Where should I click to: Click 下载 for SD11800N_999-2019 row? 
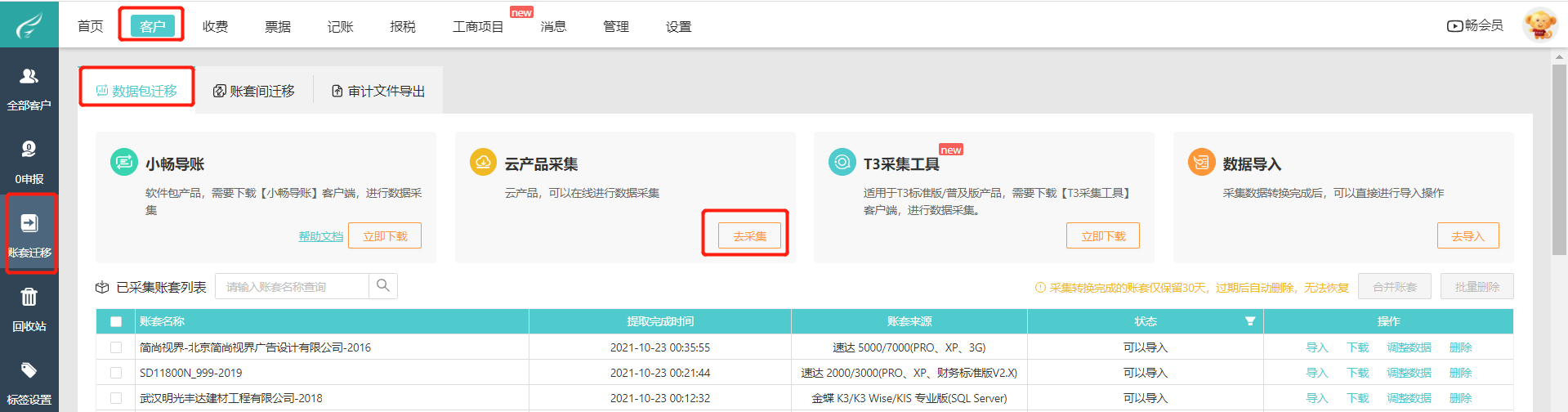pos(1358,373)
